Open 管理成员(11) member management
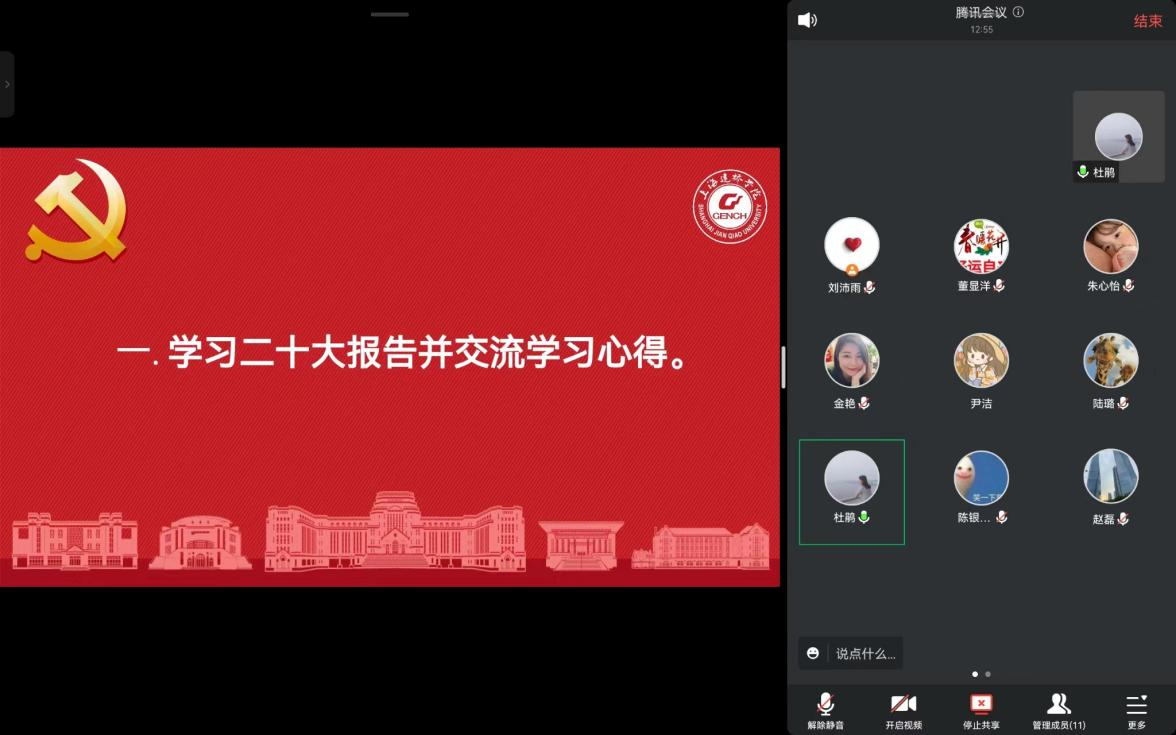Viewport: 1176px width, 735px height. (x=1058, y=710)
